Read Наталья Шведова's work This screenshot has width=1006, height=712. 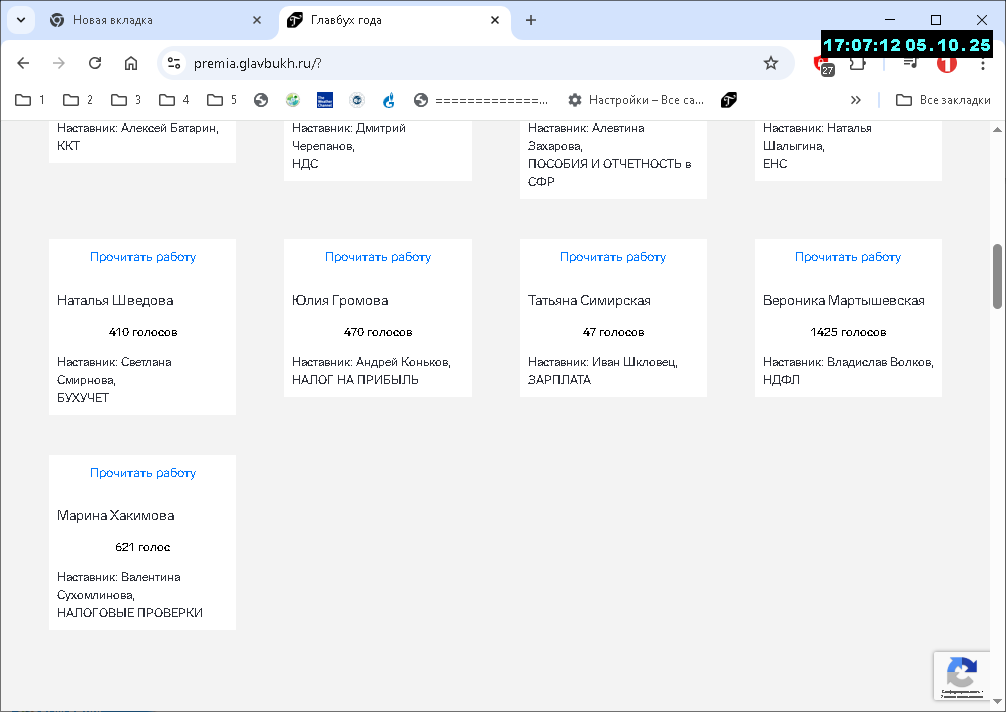pos(142,257)
